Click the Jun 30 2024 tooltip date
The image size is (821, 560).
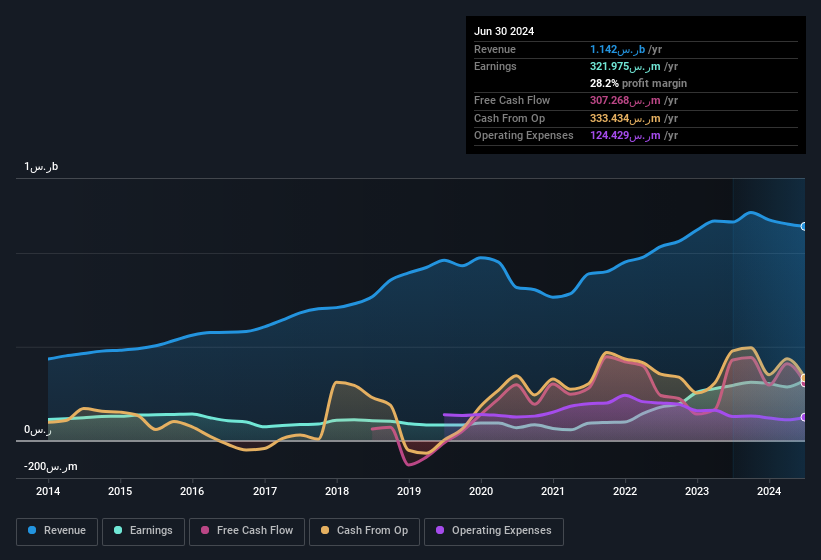[504, 31]
